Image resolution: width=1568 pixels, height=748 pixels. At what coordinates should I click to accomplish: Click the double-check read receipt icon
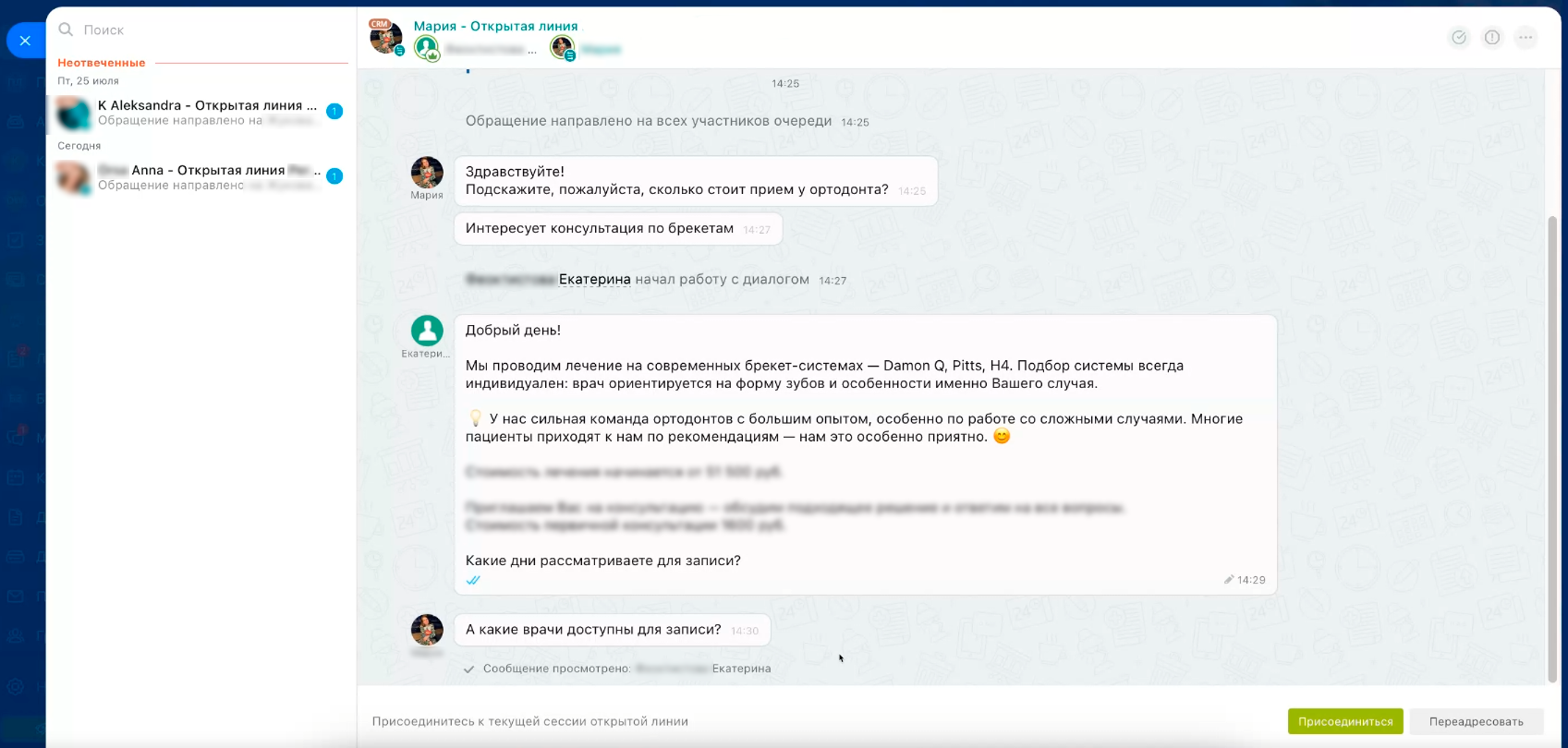click(473, 580)
